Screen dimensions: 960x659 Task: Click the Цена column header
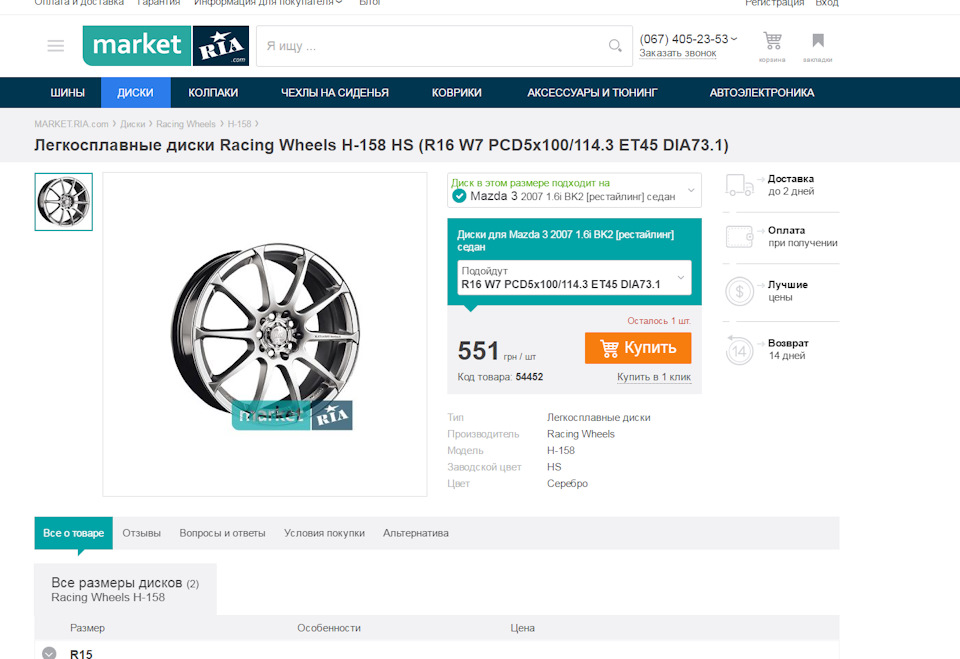pyautogui.click(x=522, y=628)
